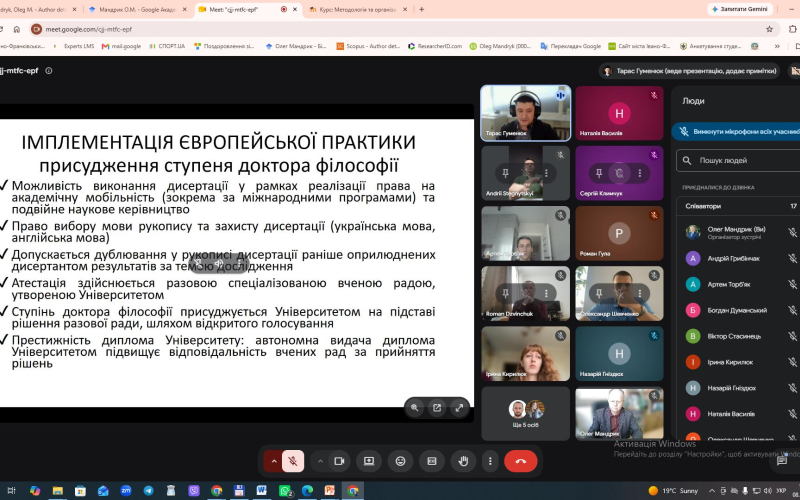Open the 19°C Sunny weather widget

[672, 491]
